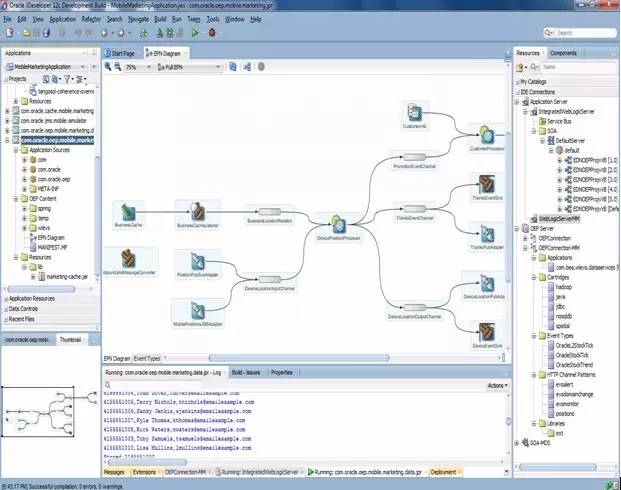Switch to the Components tab

[x=563, y=53]
